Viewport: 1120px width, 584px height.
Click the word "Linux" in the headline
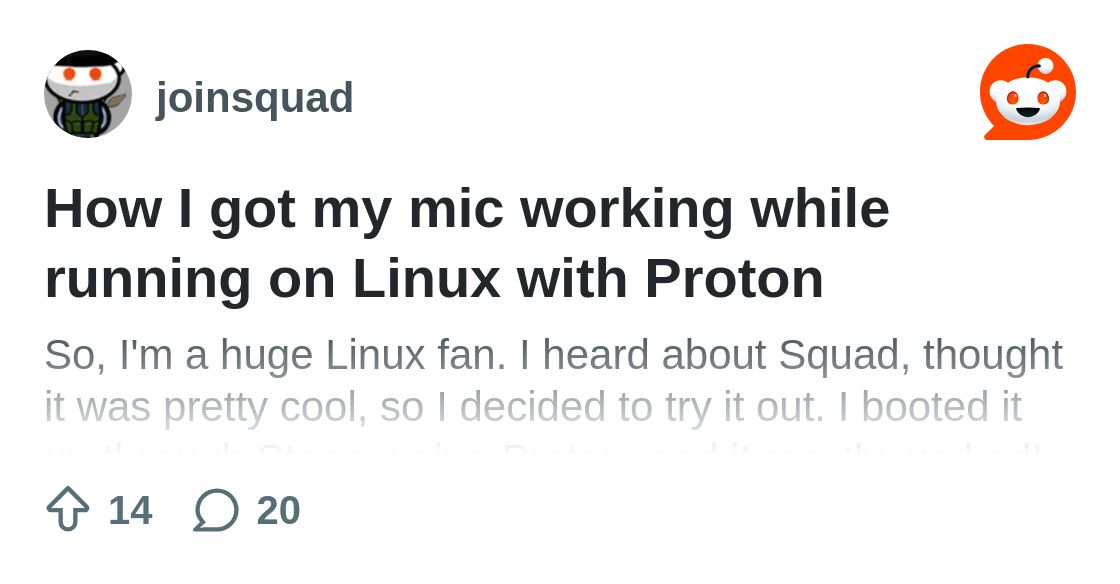426,279
